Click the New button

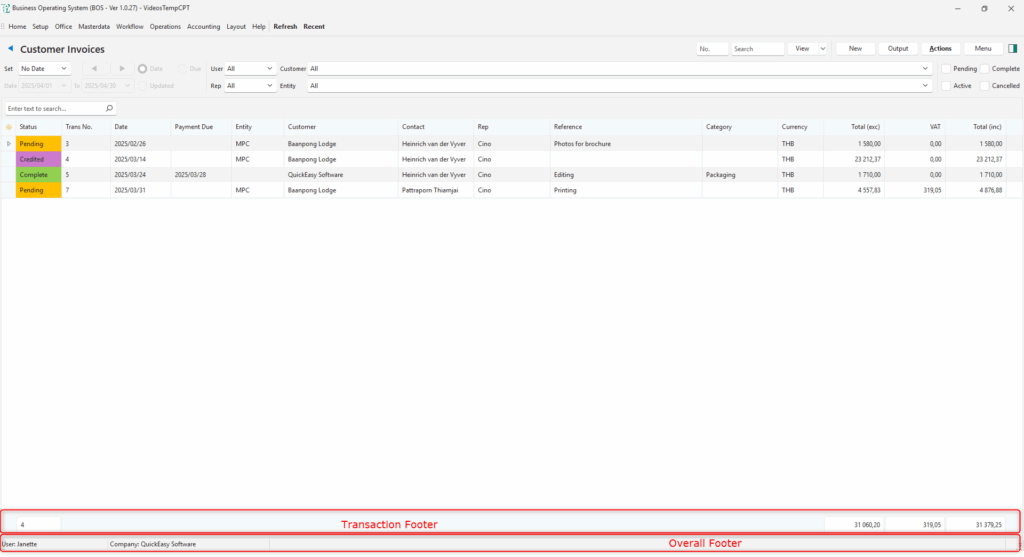click(x=855, y=48)
